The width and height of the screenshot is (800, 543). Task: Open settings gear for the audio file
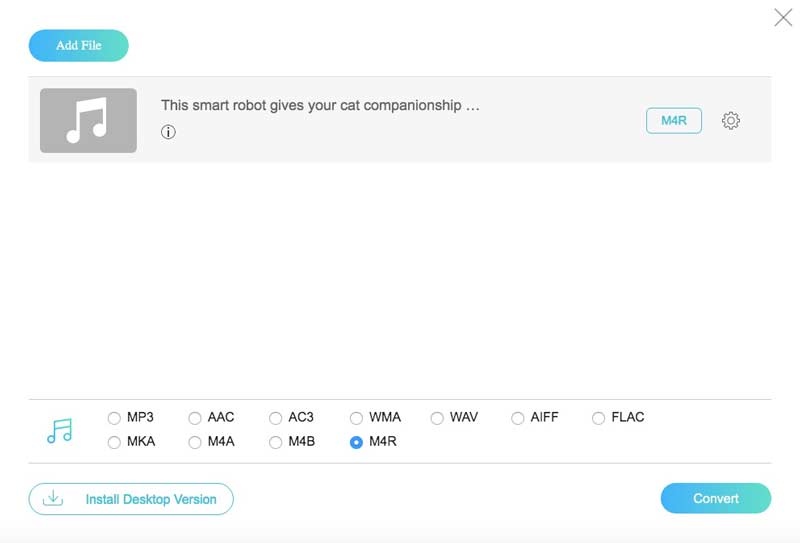(731, 121)
